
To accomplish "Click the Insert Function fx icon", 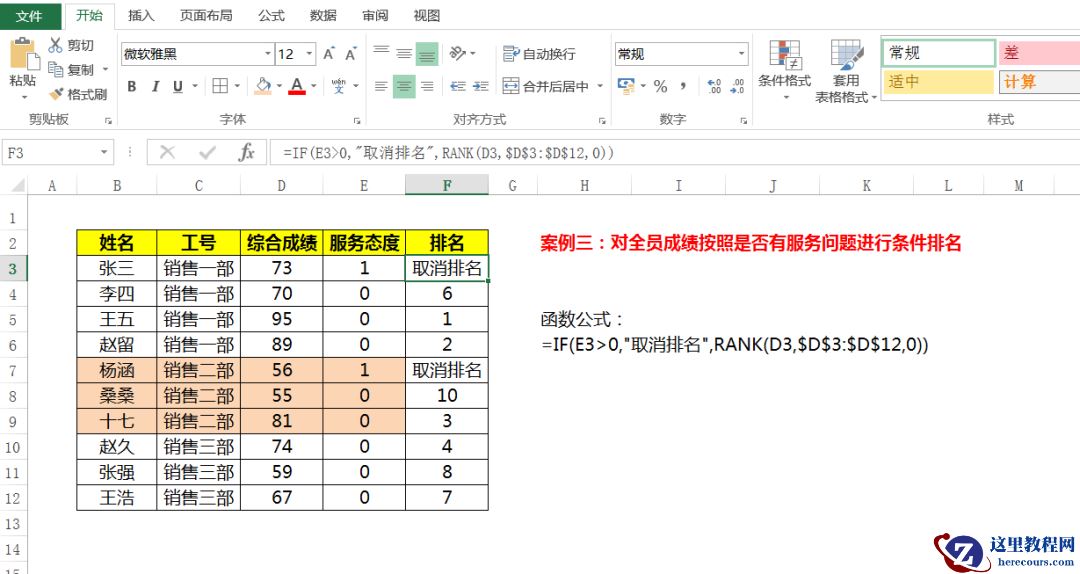I will pos(247,152).
